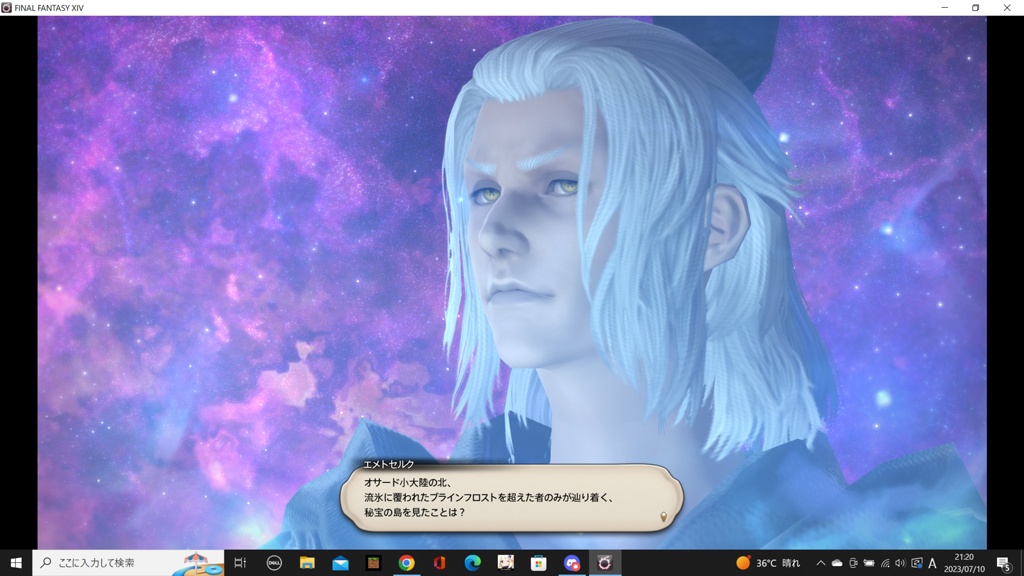Image resolution: width=1024 pixels, height=576 pixels.
Task: Click the phone link tray icon
Action: 853,563
